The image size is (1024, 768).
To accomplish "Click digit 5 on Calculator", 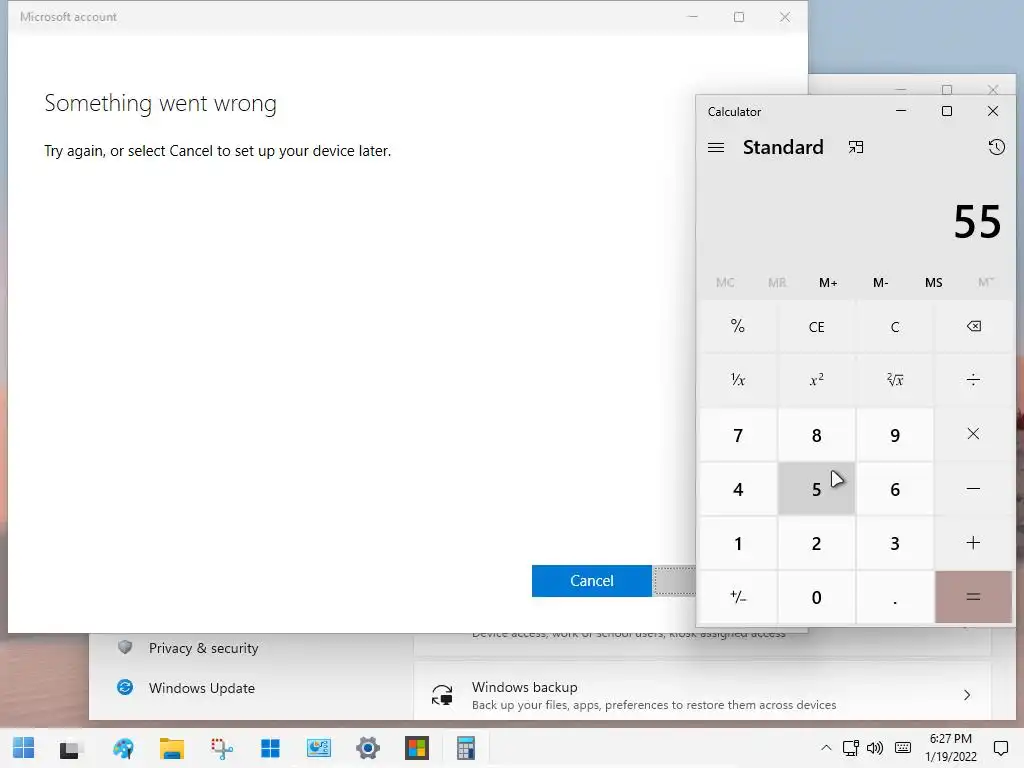I will click(816, 489).
